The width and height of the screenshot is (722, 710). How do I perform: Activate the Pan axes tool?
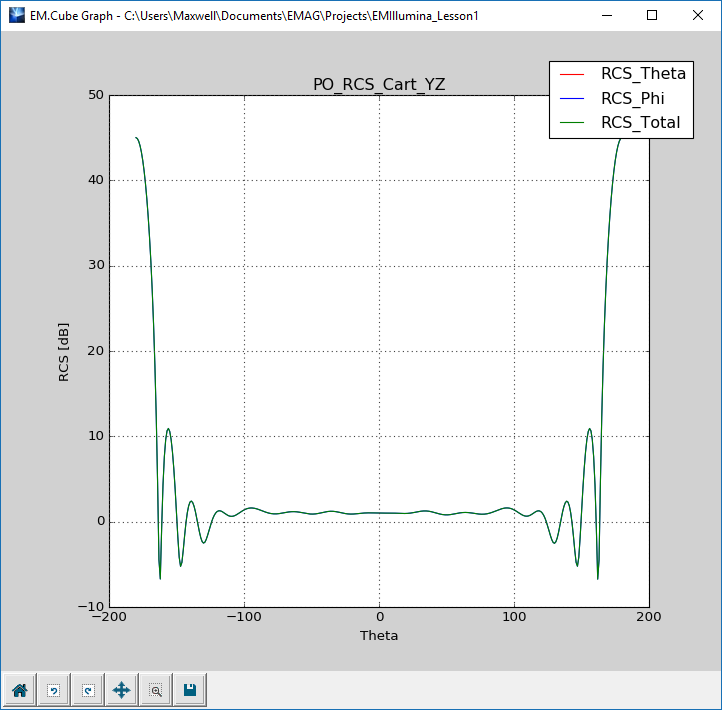pos(122,690)
